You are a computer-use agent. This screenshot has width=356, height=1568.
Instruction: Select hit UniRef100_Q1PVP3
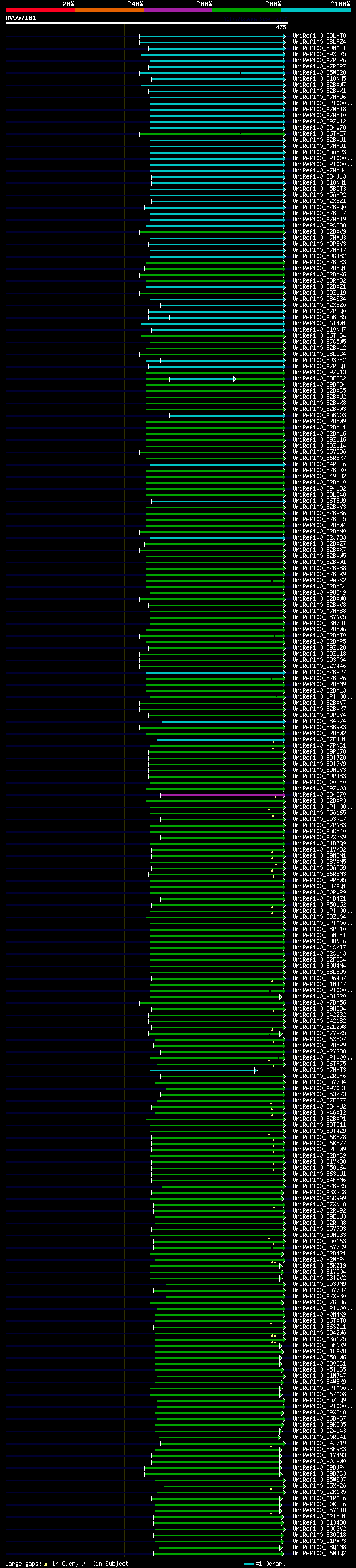pyautogui.click(x=319, y=1541)
